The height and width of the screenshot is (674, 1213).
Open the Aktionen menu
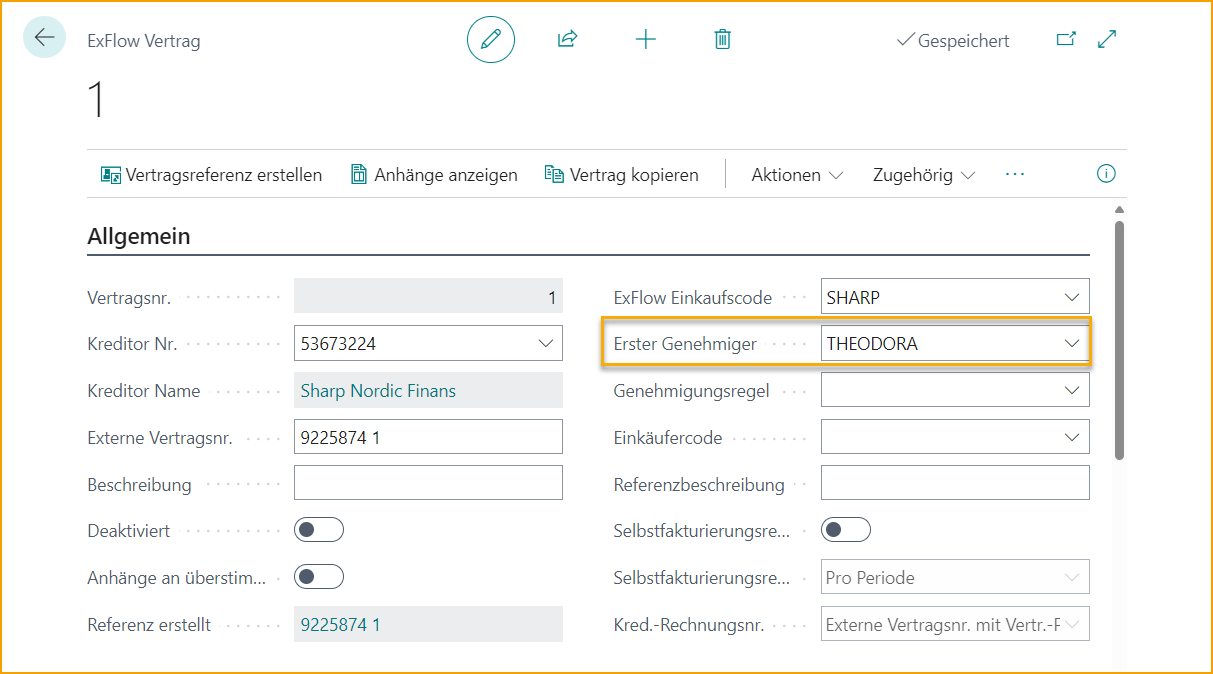(796, 174)
